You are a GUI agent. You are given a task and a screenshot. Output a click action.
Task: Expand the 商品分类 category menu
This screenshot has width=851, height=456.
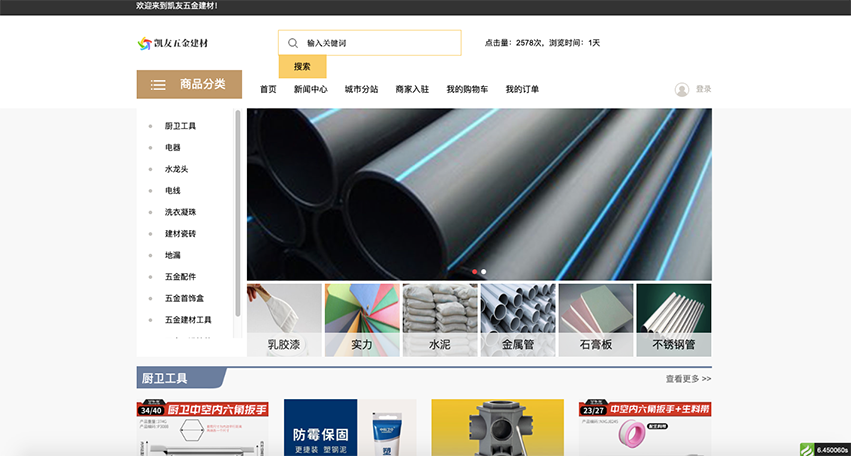(189, 84)
